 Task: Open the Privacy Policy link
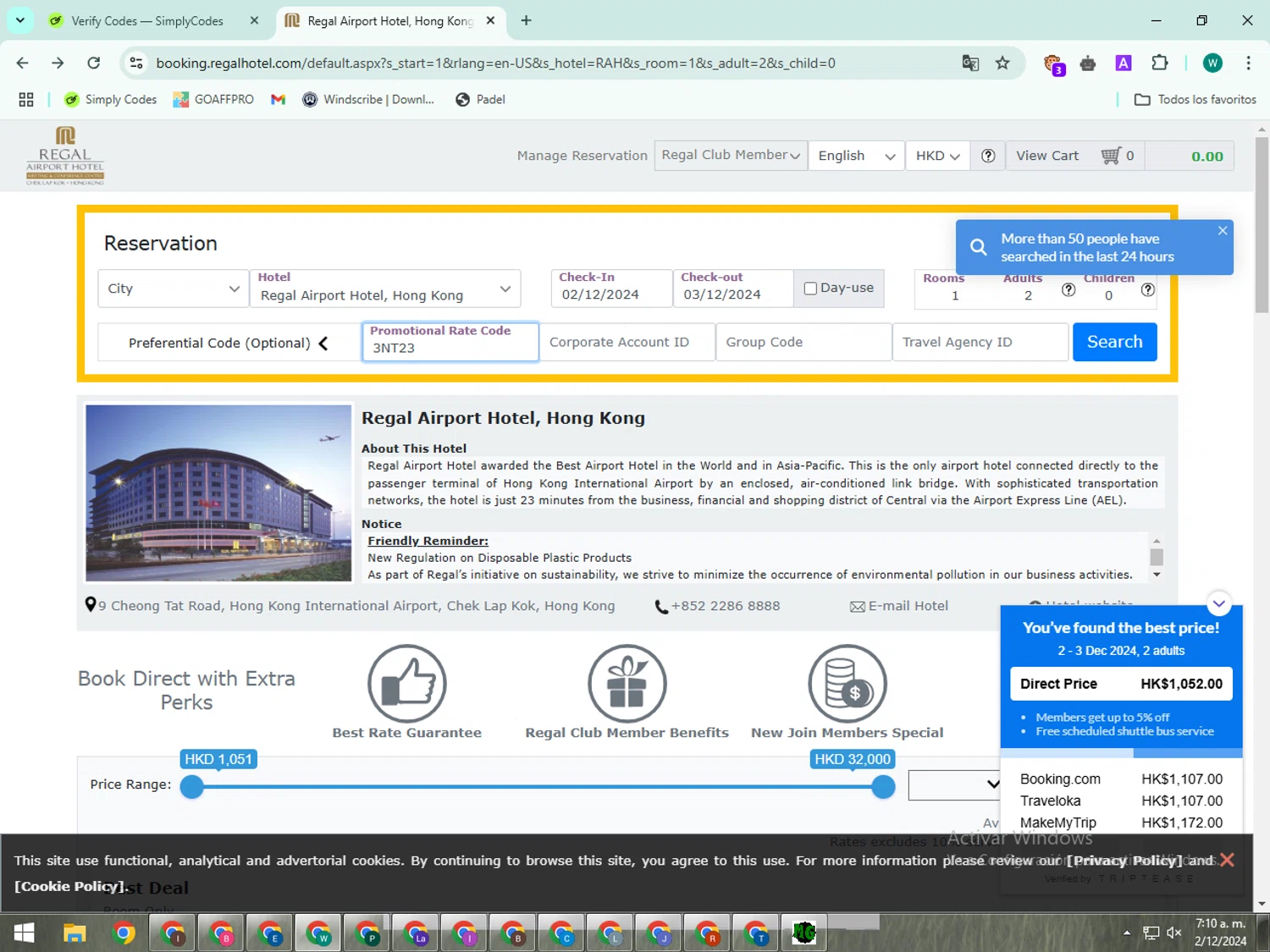click(1124, 861)
